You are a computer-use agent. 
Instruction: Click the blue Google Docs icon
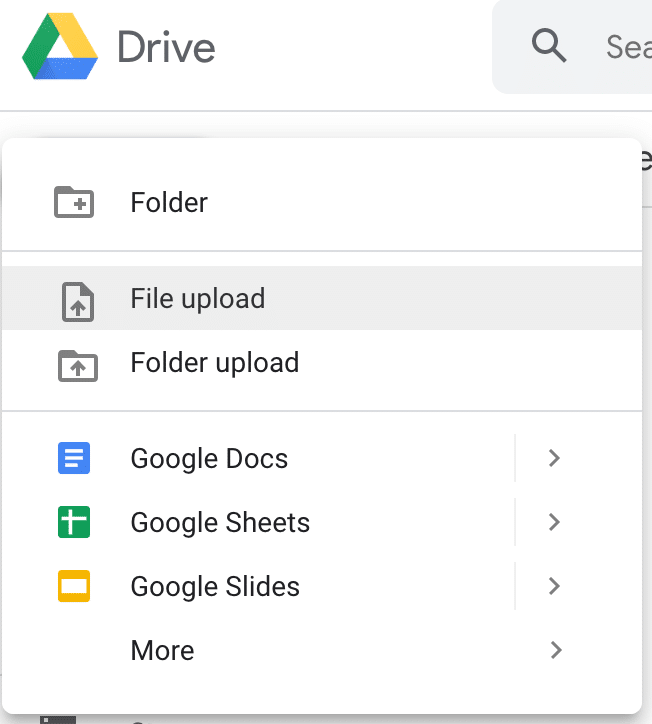click(x=74, y=459)
